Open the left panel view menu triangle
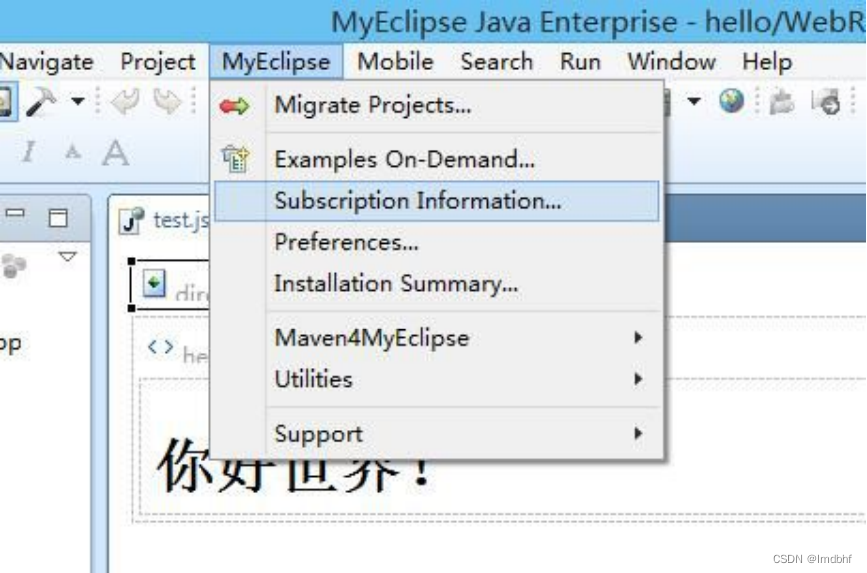The width and height of the screenshot is (867, 573). pyautogui.click(x=67, y=257)
